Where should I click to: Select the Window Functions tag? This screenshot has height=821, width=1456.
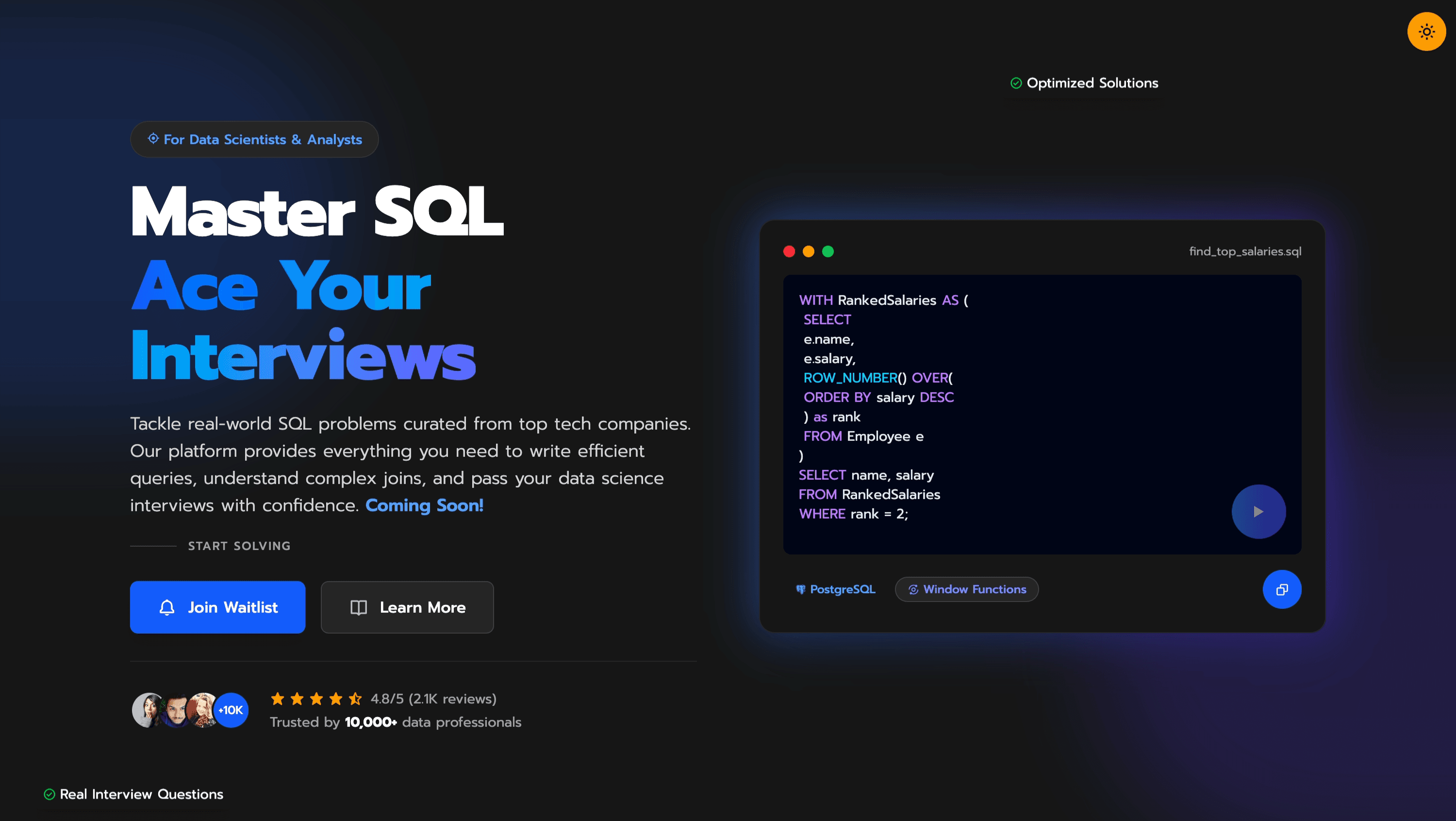pos(966,588)
